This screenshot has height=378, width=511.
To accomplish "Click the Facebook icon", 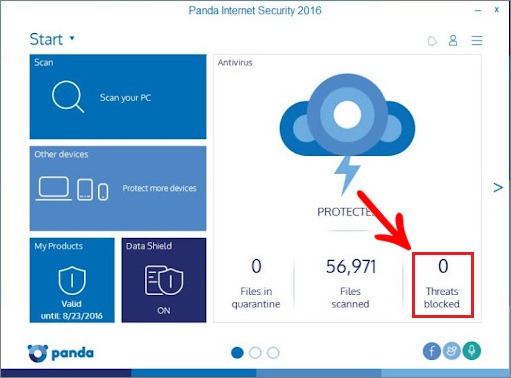I will coord(432,351).
